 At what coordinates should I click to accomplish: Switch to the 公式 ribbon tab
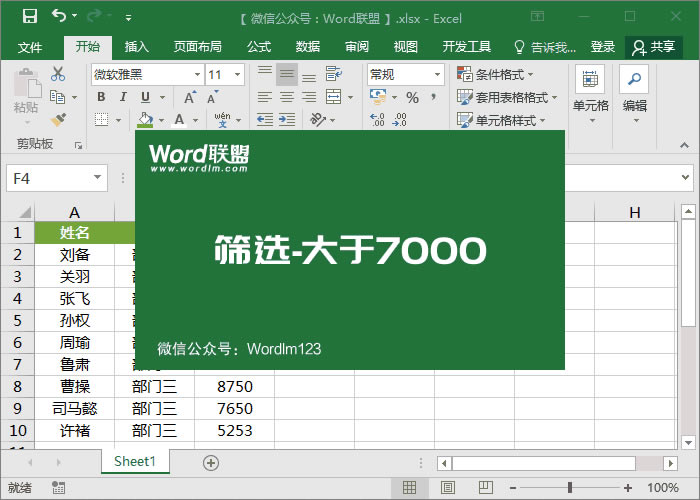[x=259, y=46]
